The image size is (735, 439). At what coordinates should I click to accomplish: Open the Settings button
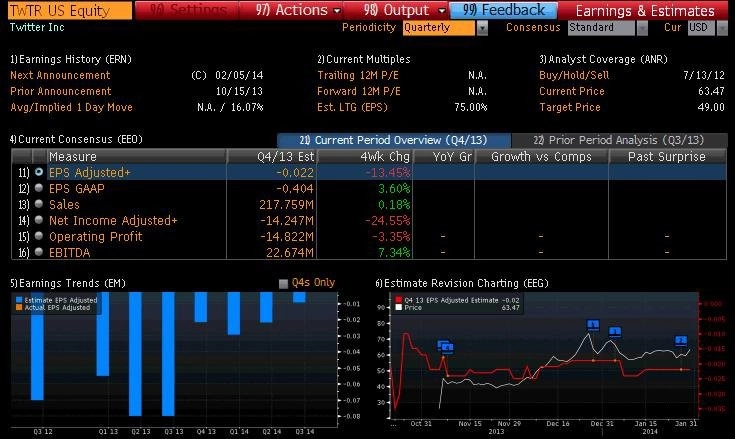pyautogui.click(x=188, y=10)
